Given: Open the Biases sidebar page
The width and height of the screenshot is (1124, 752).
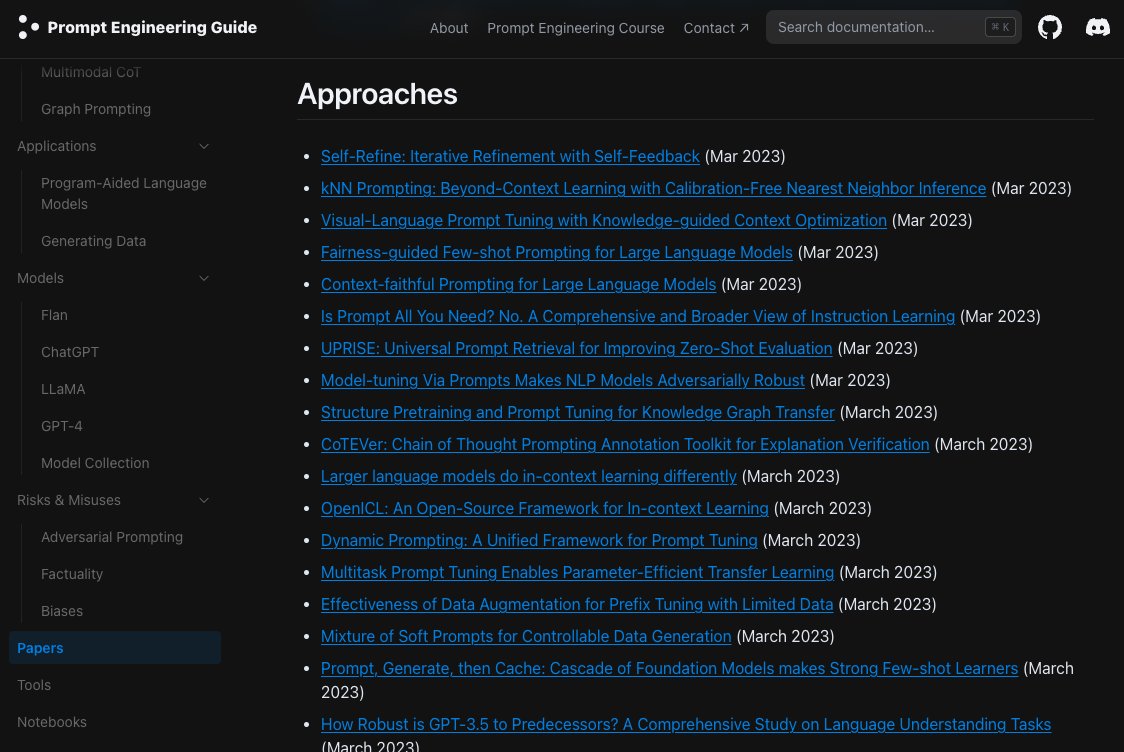Looking at the screenshot, I should [x=62, y=611].
